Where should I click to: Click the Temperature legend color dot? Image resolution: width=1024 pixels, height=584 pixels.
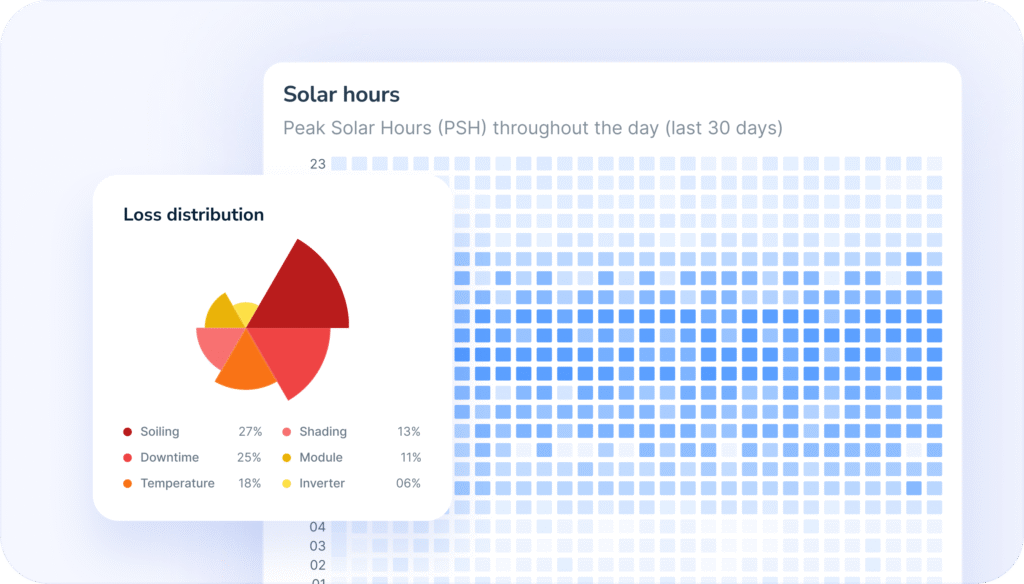point(127,484)
